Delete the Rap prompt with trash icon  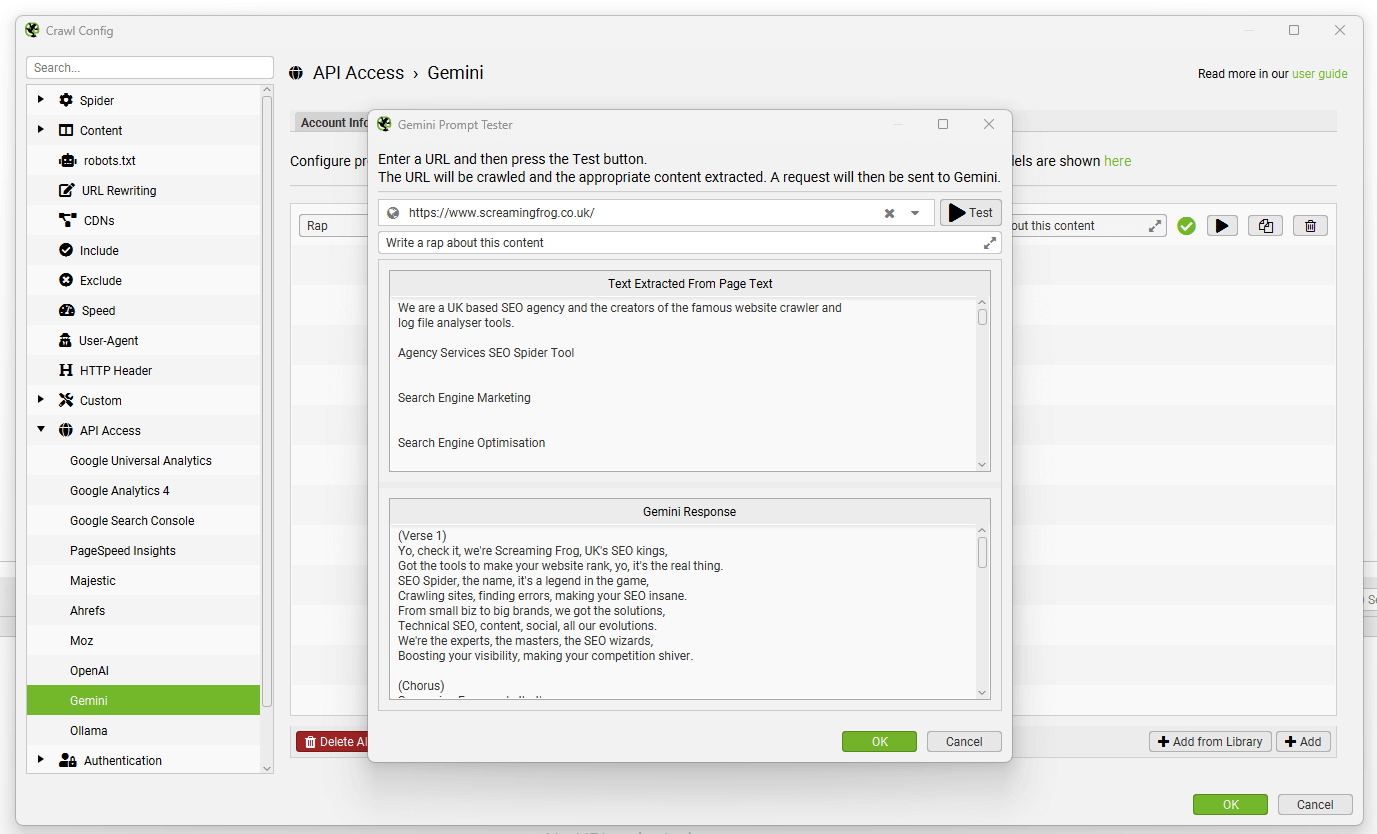(x=1310, y=226)
